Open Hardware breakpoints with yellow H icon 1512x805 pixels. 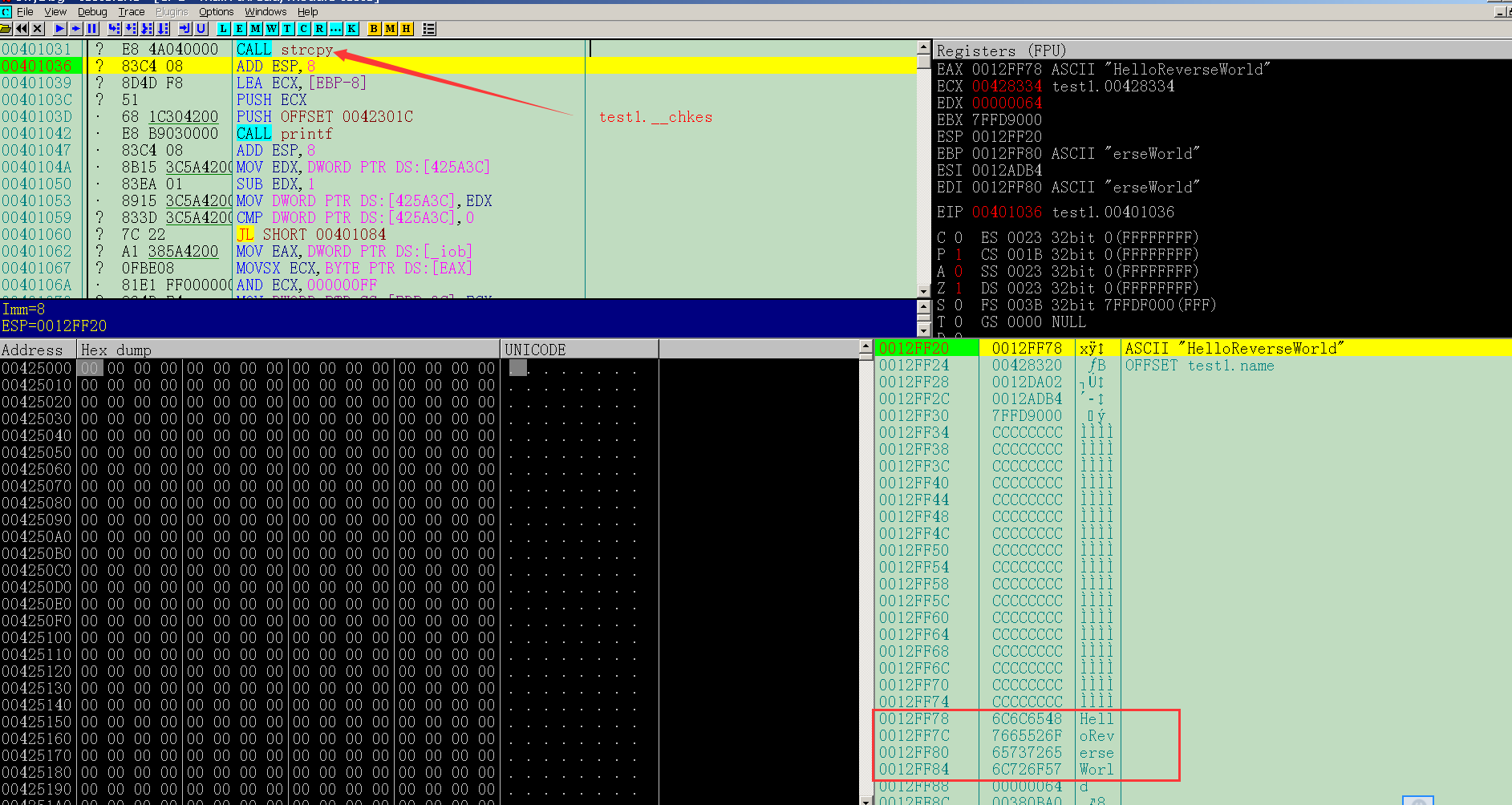coord(407,29)
